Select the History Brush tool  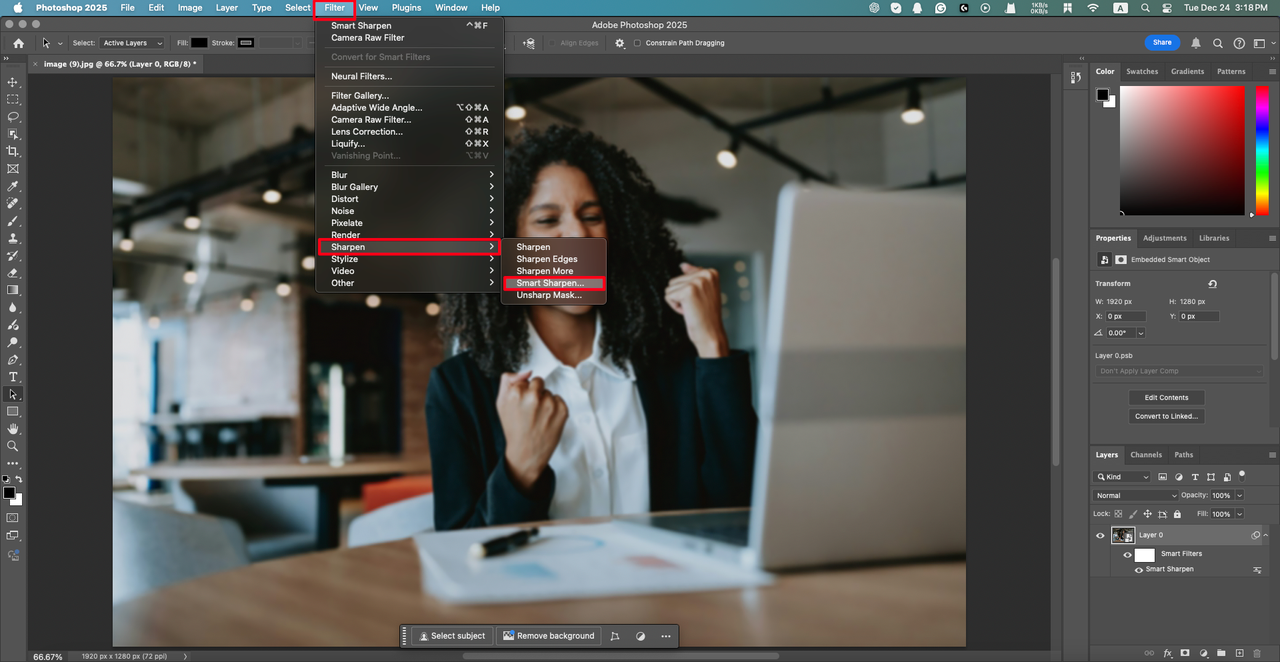coord(13,255)
